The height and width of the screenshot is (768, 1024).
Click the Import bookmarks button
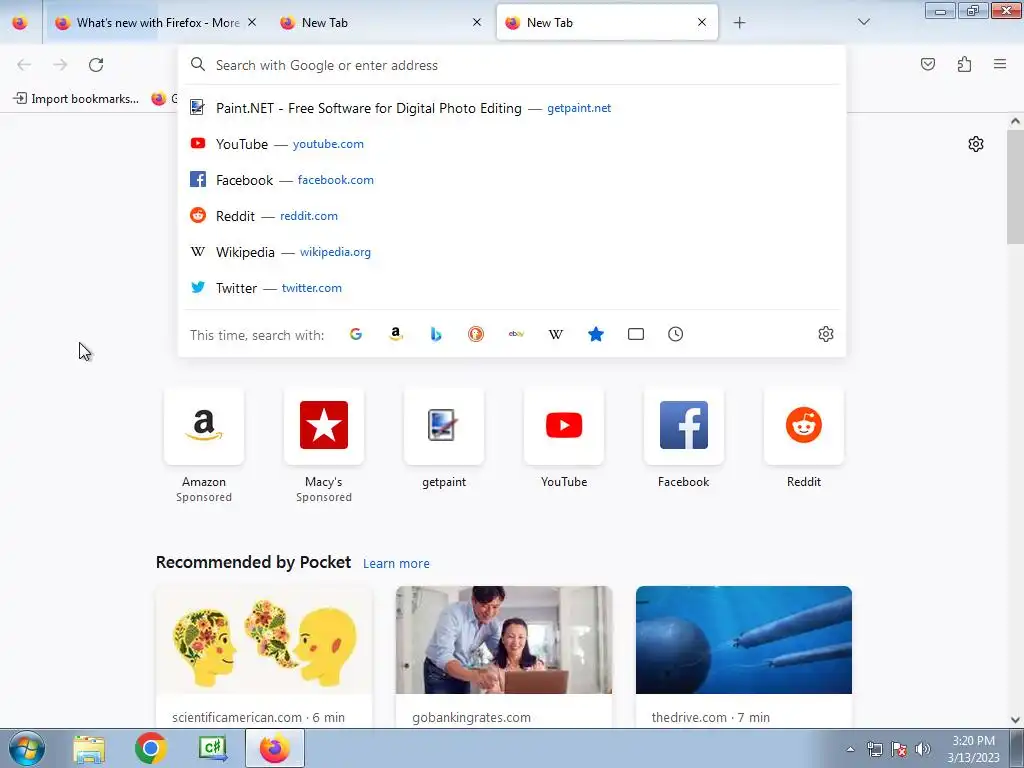pyautogui.click(x=76, y=99)
